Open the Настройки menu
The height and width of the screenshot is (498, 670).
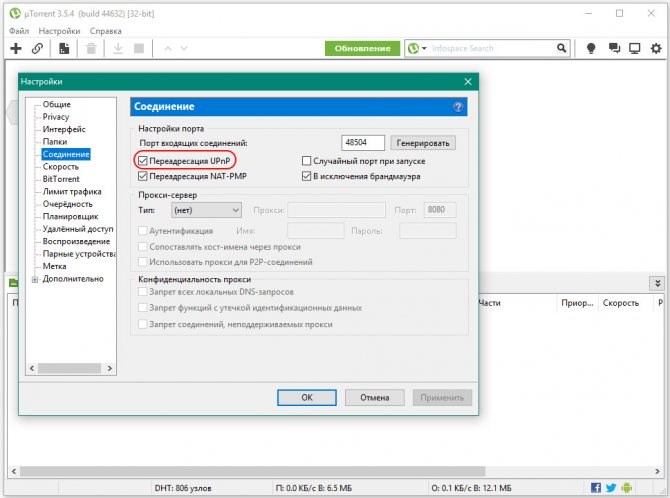coord(59,31)
